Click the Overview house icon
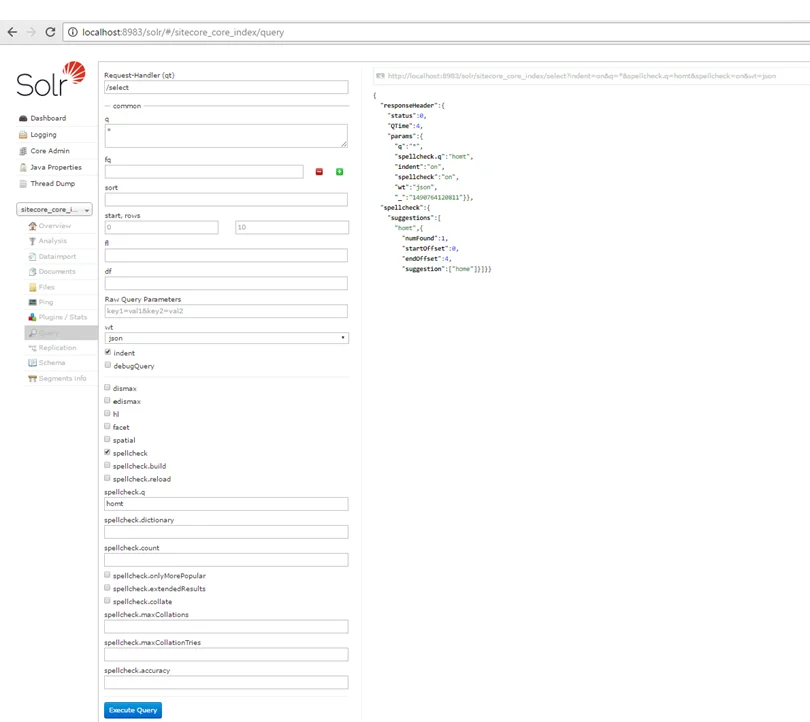 click(33, 226)
